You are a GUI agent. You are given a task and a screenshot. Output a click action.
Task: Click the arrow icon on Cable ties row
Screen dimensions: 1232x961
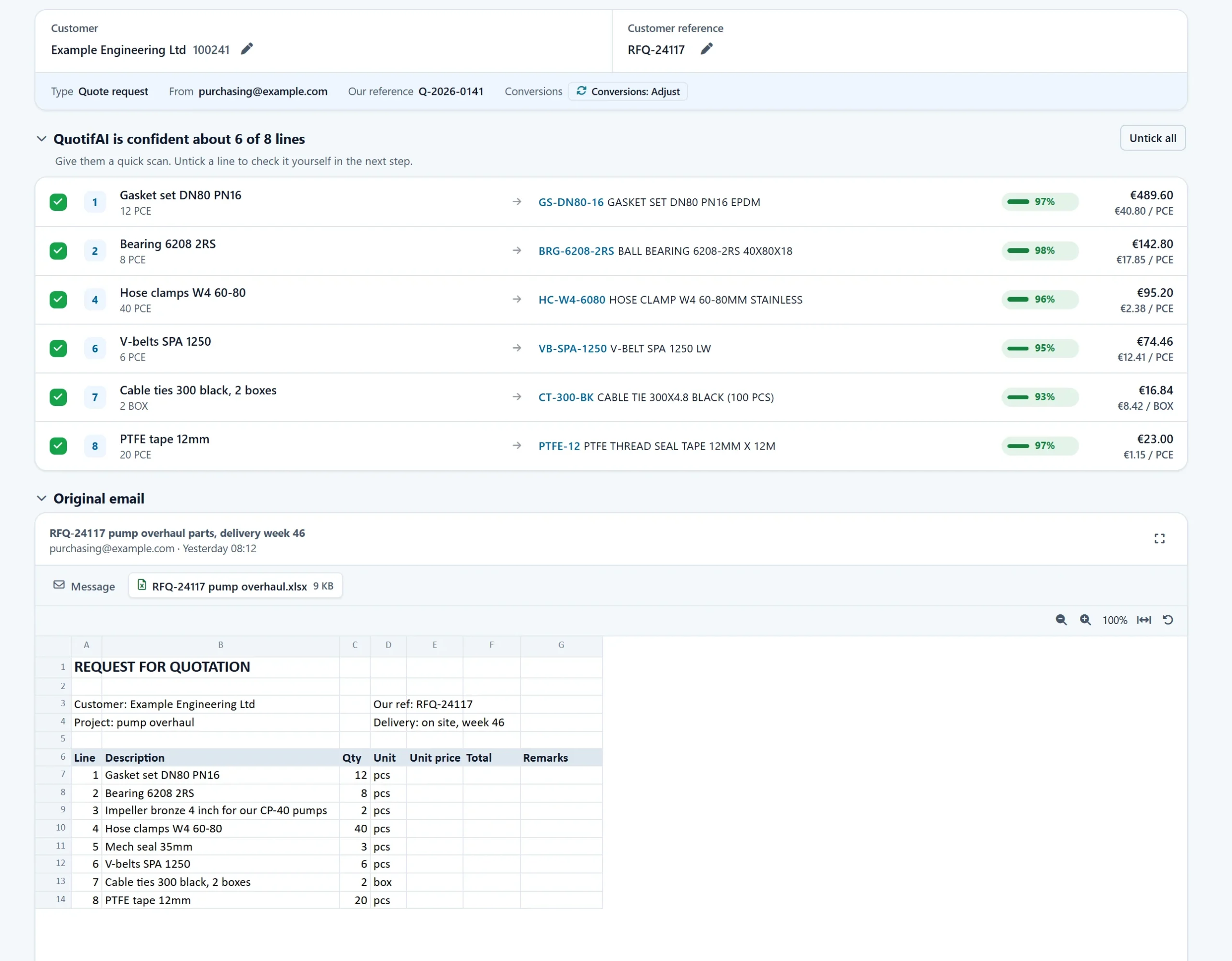pos(517,397)
